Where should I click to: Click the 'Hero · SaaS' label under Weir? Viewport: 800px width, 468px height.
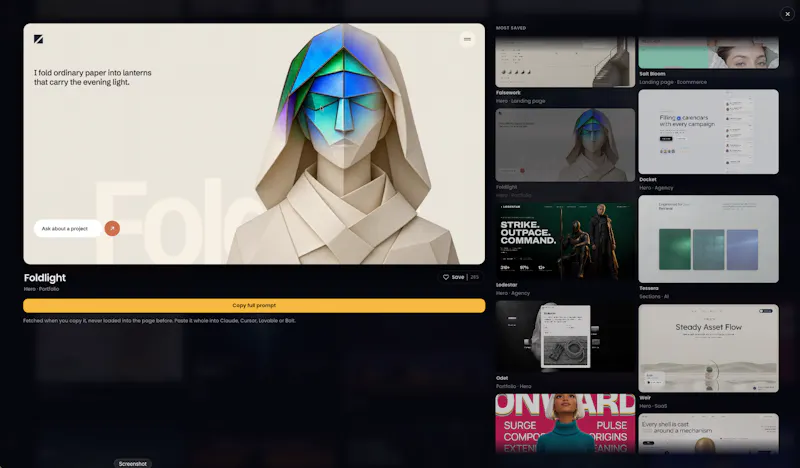pyautogui.click(x=653, y=406)
